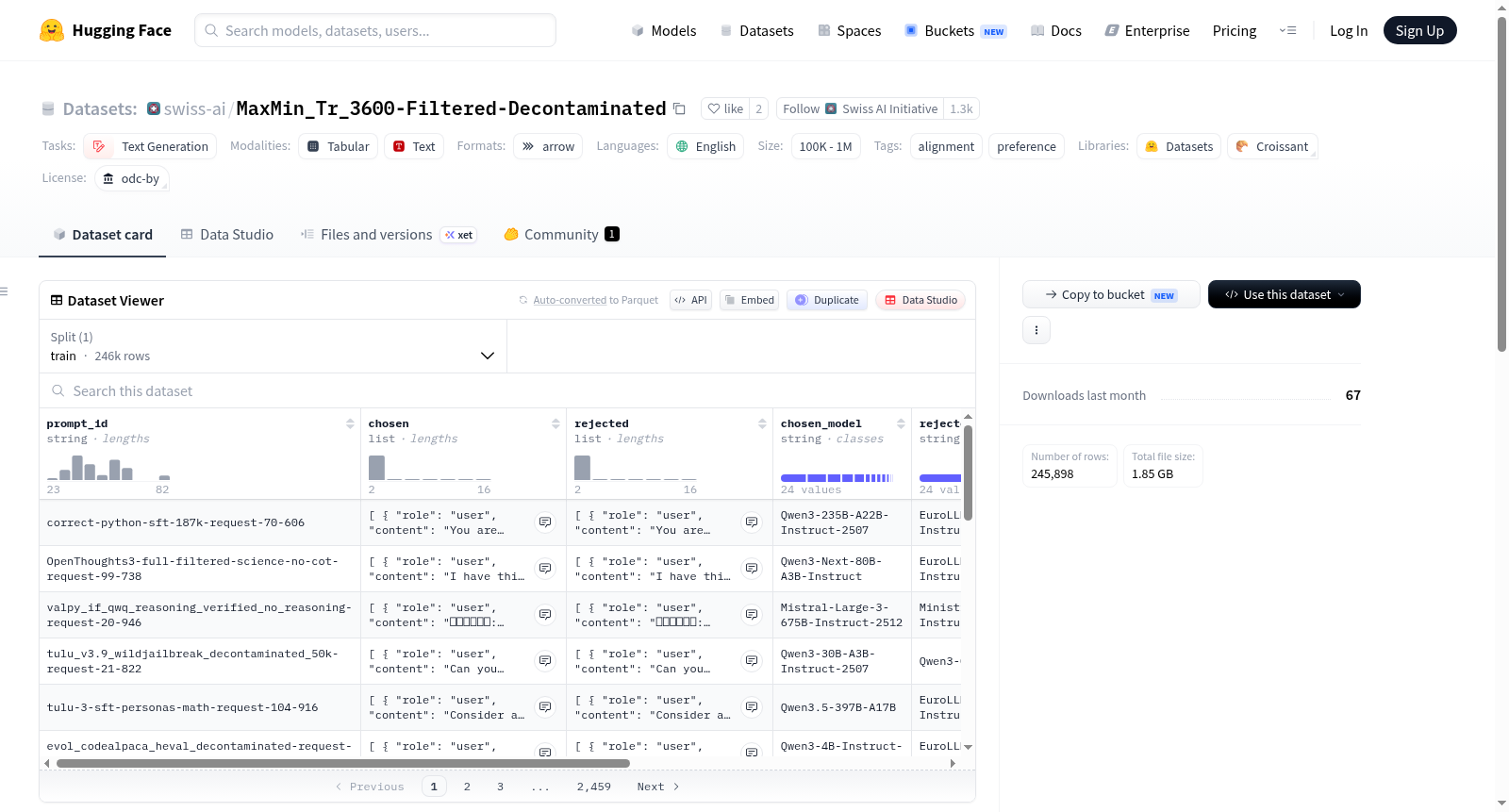Click Log In
The image size is (1509, 812).
click(x=1349, y=31)
